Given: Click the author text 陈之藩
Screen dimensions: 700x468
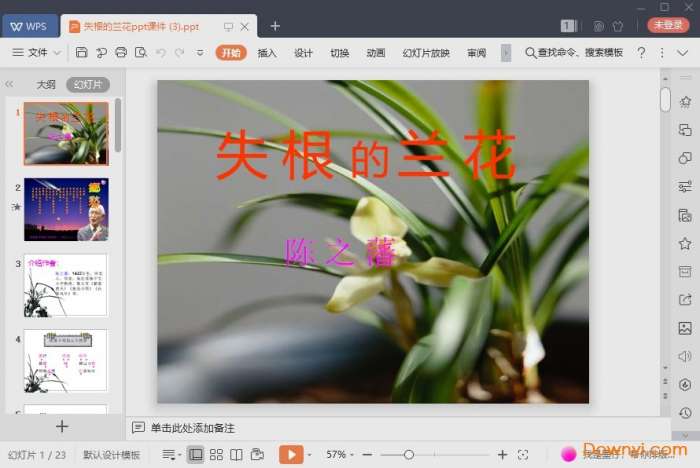Looking at the screenshot, I should pyautogui.click(x=341, y=253).
